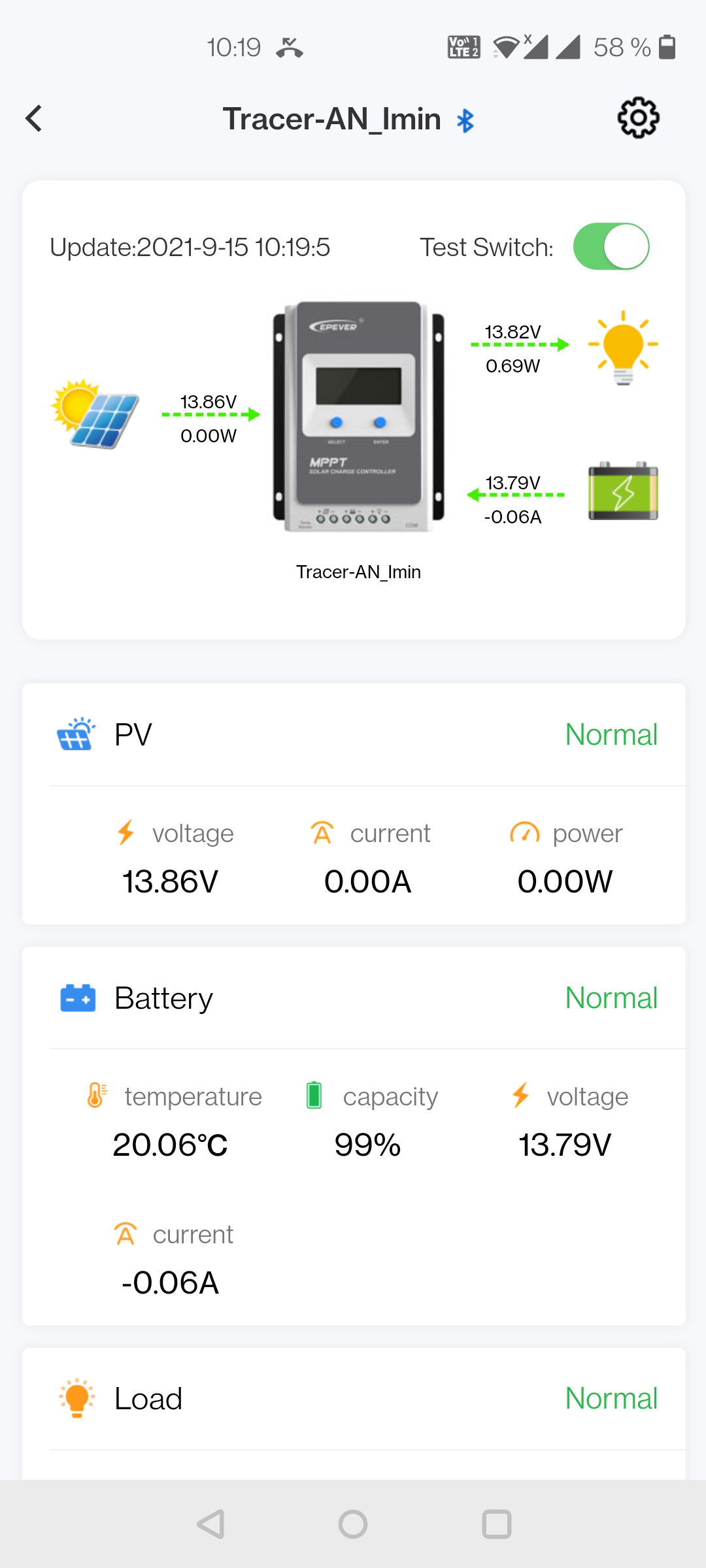Tap the solar panel icon
Screen dimensions: 706x1568
pyautogui.click(x=96, y=414)
